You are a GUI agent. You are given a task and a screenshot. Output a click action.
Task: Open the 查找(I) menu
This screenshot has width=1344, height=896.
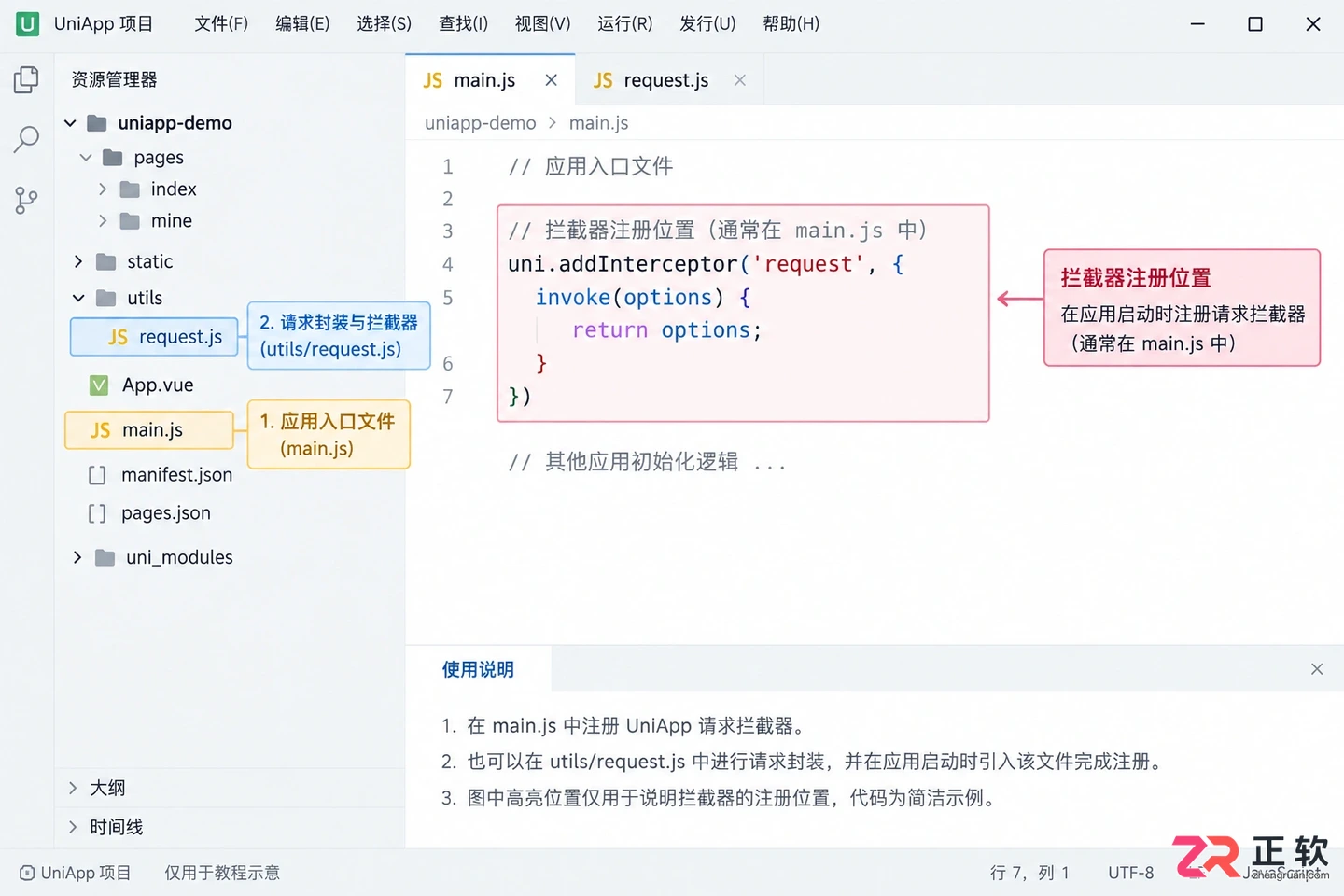pyautogui.click(x=464, y=24)
